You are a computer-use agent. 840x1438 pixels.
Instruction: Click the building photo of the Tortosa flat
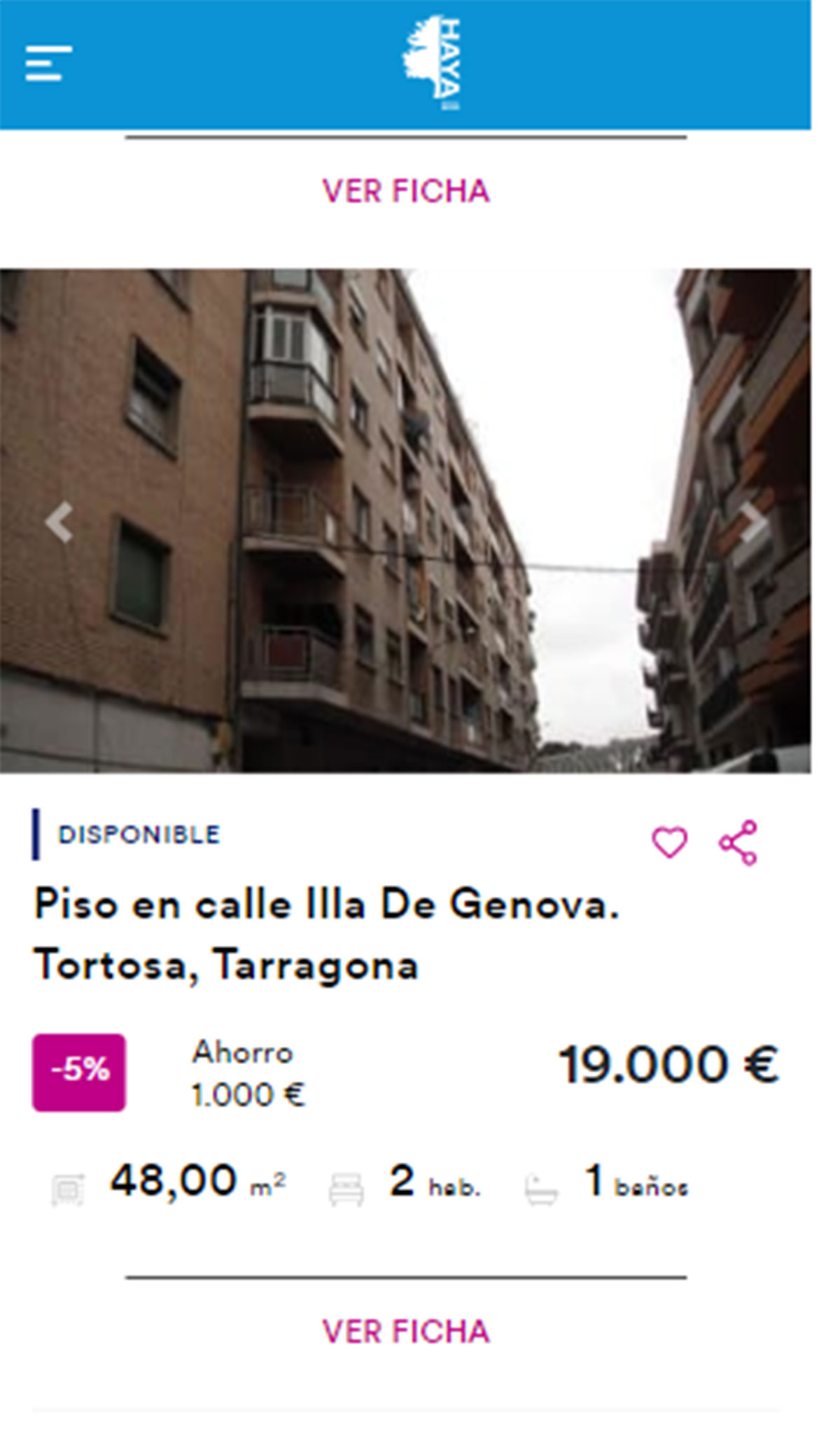coord(405,521)
